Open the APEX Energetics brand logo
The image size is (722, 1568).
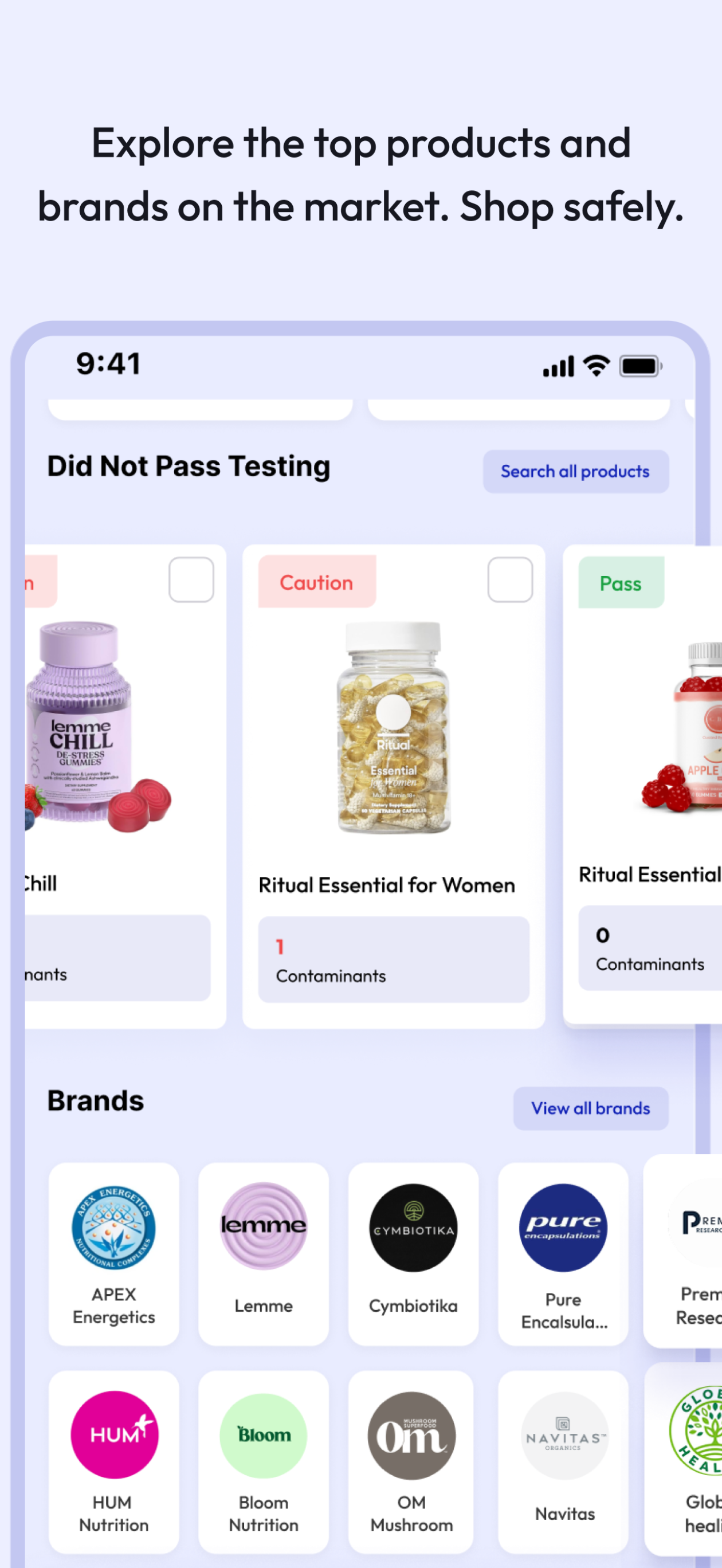click(x=113, y=1228)
